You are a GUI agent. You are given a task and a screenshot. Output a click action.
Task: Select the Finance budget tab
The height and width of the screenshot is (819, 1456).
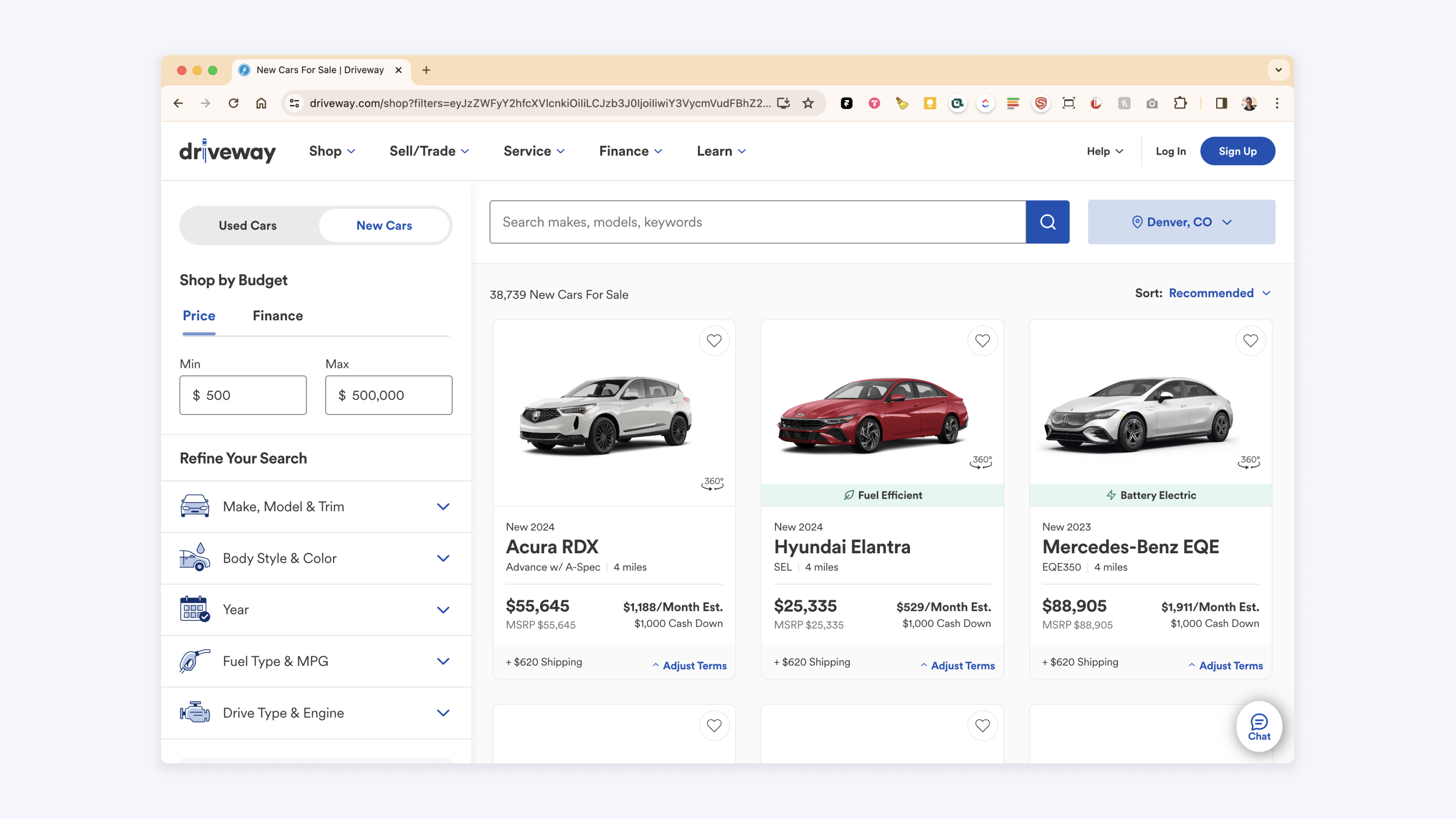(278, 315)
